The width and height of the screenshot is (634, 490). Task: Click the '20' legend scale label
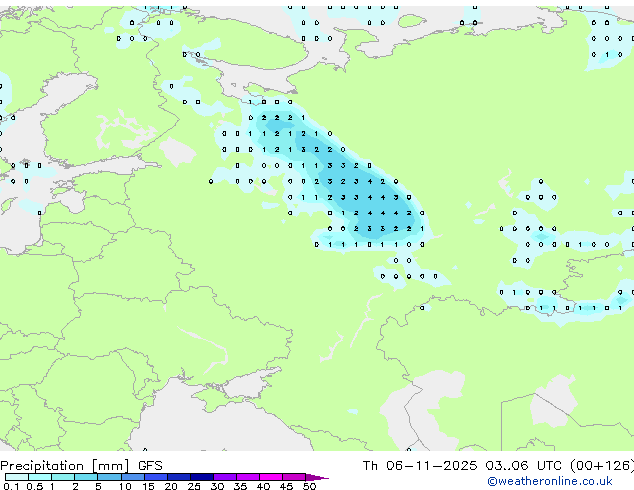pos(171,486)
